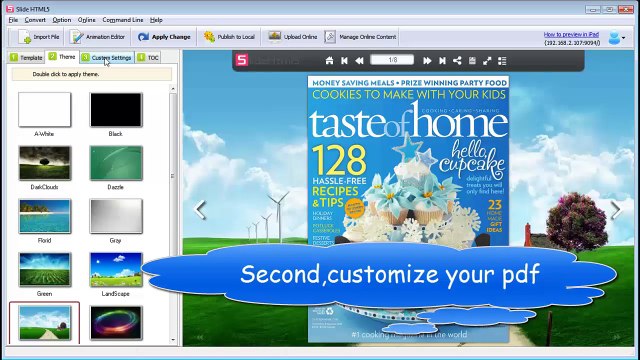The image size is (640, 360).
Task: Click the Share icon in viewer bar
Action: pos(457,61)
